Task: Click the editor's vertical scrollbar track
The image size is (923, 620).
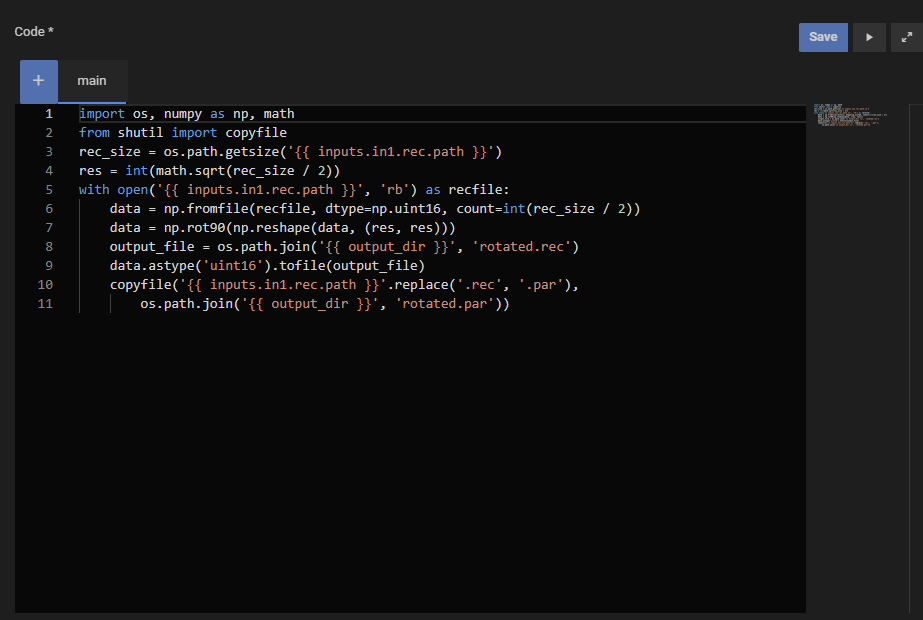Action: 915,350
